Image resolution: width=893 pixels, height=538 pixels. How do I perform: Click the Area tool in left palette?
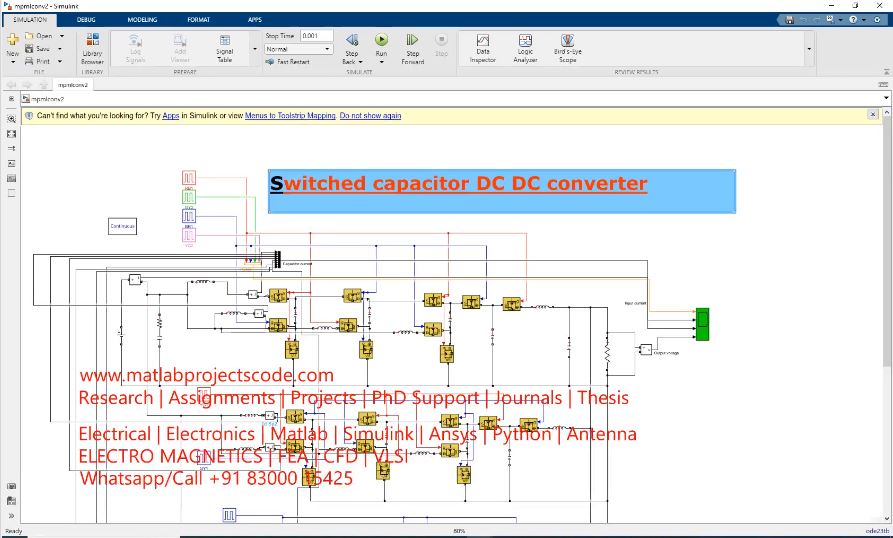(11, 193)
